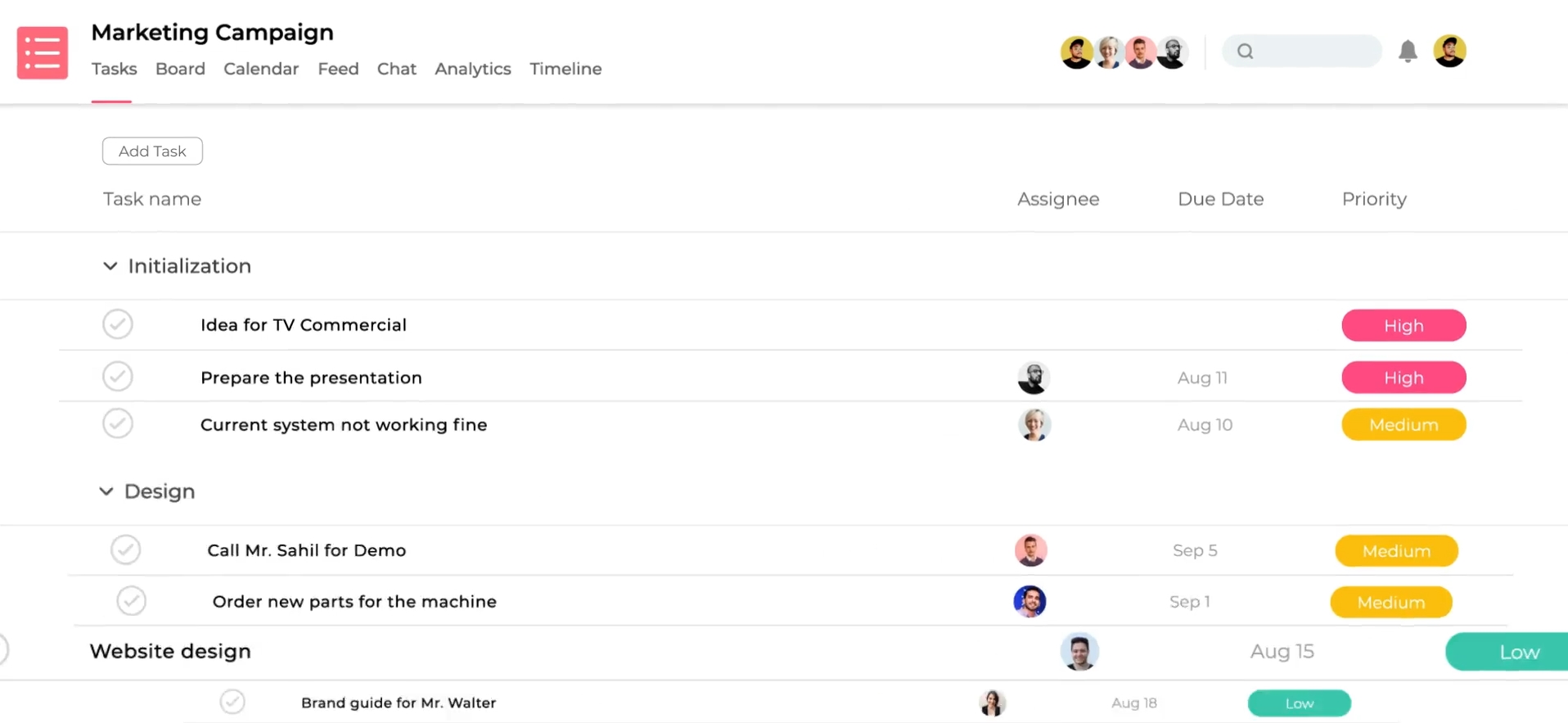Viewport: 1568px width, 723px height.
Task: Click assignee avatar for Brand guide task
Action: (x=993, y=703)
